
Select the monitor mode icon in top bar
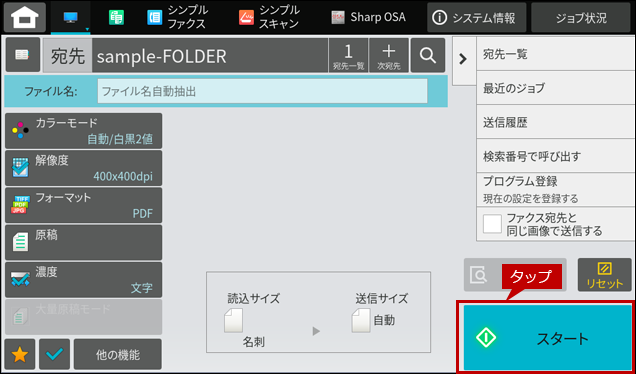71,17
